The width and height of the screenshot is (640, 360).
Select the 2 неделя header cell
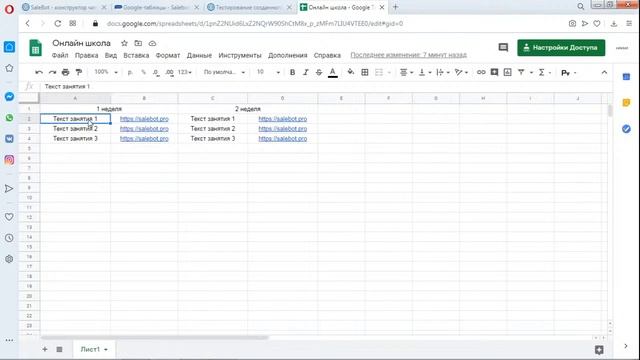(x=248, y=109)
